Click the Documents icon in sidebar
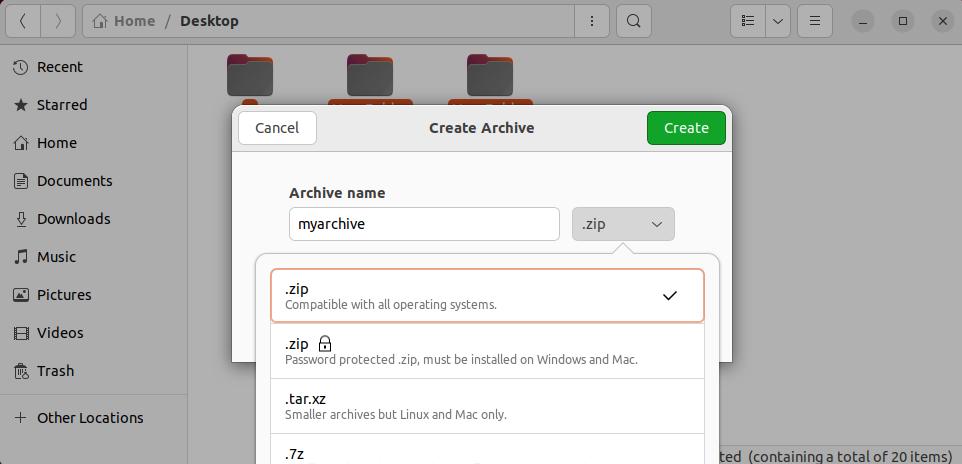The height and width of the screenshot is (464, 962). (x=21, y=182)
